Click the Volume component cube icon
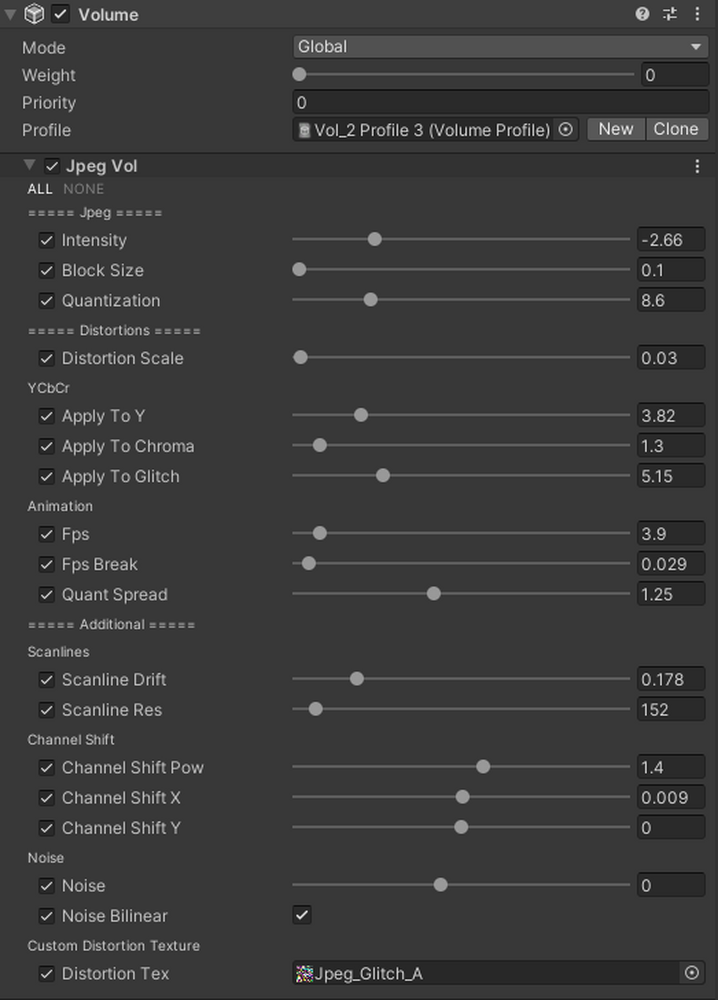The height and width of the screenshot is (1000, 718). (33, 14)
